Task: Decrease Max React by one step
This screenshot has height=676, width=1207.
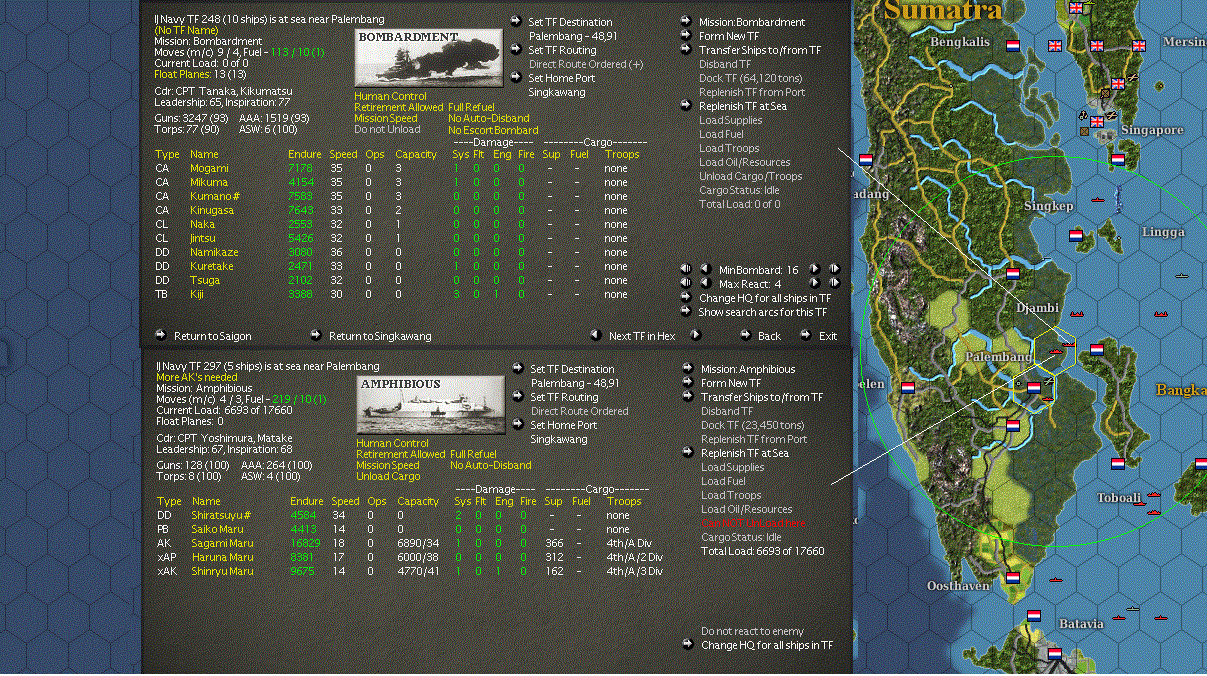Action: 705,283
